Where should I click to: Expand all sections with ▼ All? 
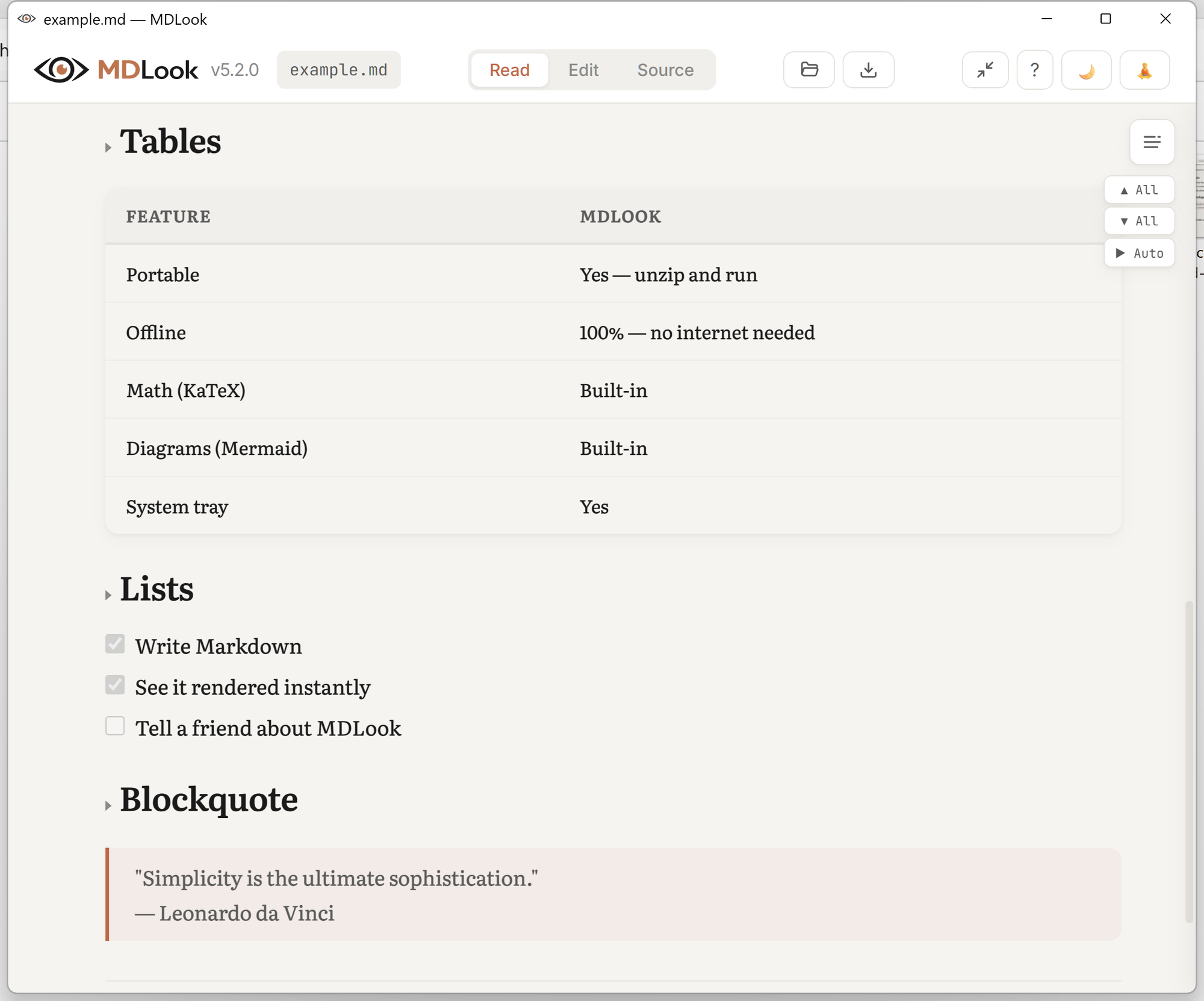coord(1139,221)
